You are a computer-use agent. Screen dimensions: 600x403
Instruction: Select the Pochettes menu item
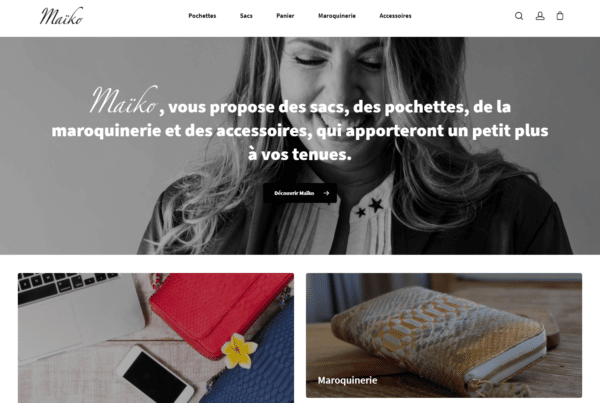(202, 16)
